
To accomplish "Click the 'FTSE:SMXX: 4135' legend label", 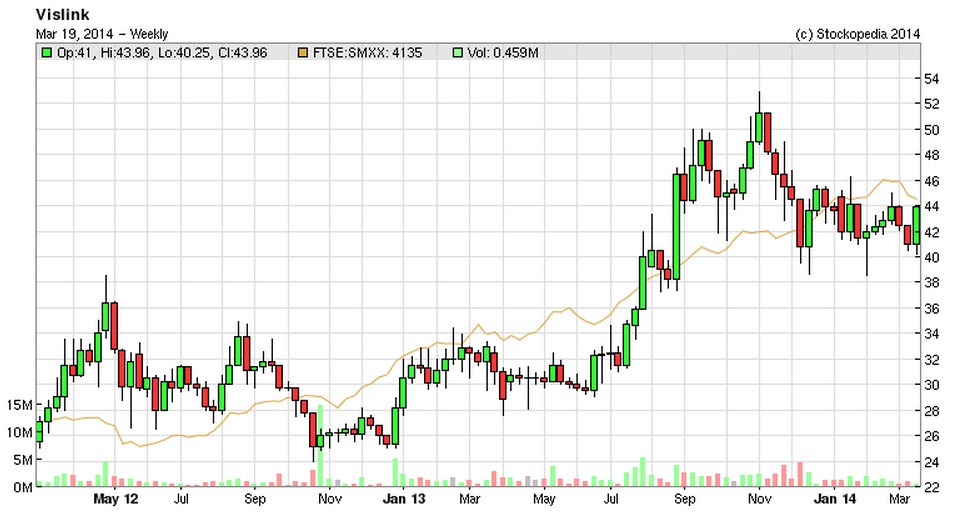I will [x=367, y=53].
